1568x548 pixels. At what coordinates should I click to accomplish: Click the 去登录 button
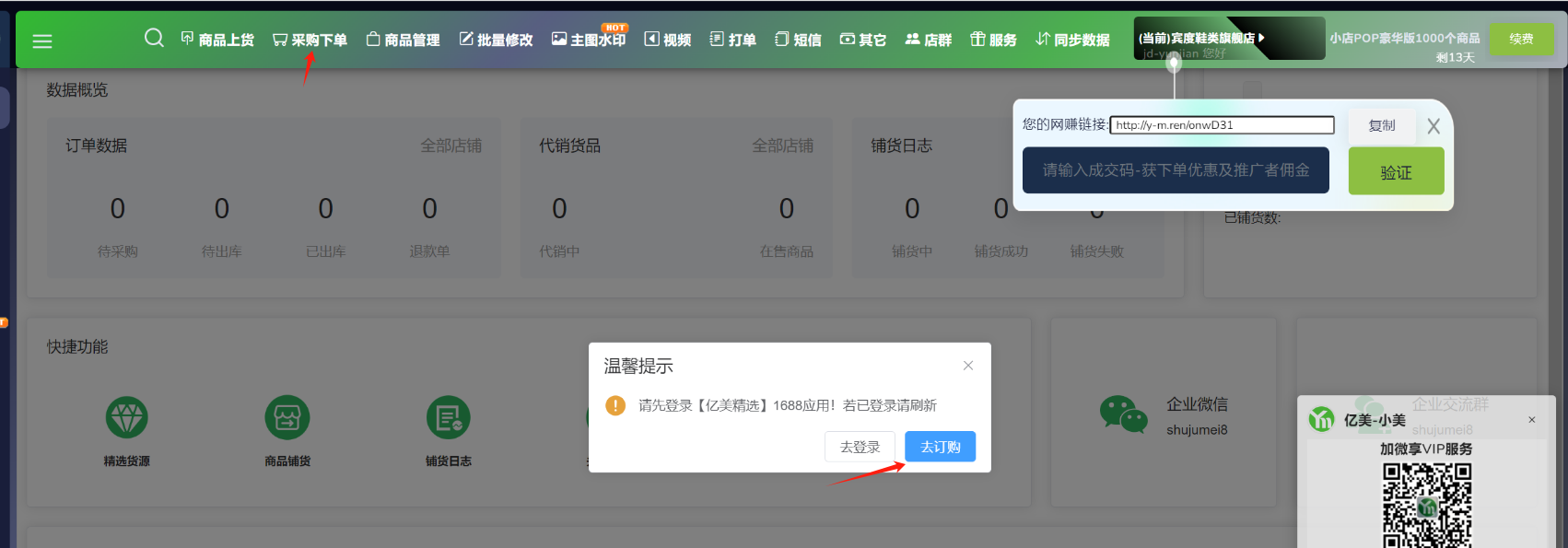(x=860, y=447)
